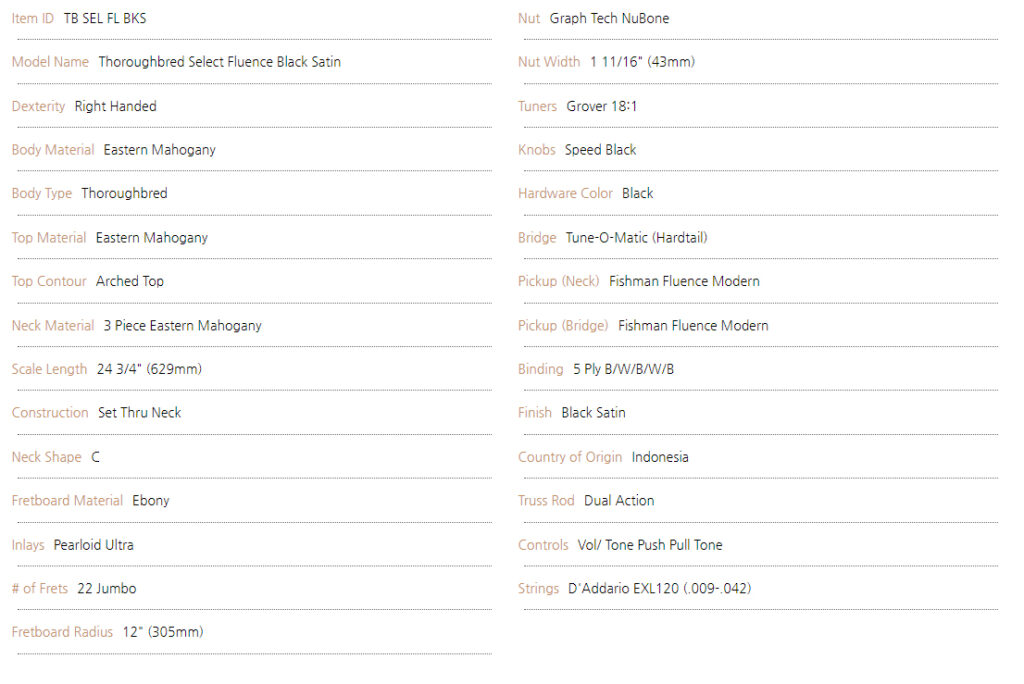Click the Body Type value 'Thoroughbred'
The height and width of the screenshot is (684, 1024).
(124, 193)
